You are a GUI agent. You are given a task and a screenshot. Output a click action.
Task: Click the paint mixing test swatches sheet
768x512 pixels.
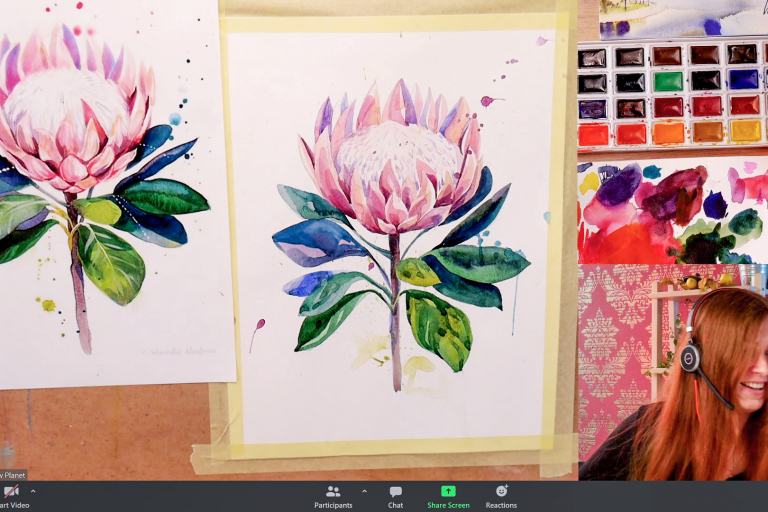[672, 208]
